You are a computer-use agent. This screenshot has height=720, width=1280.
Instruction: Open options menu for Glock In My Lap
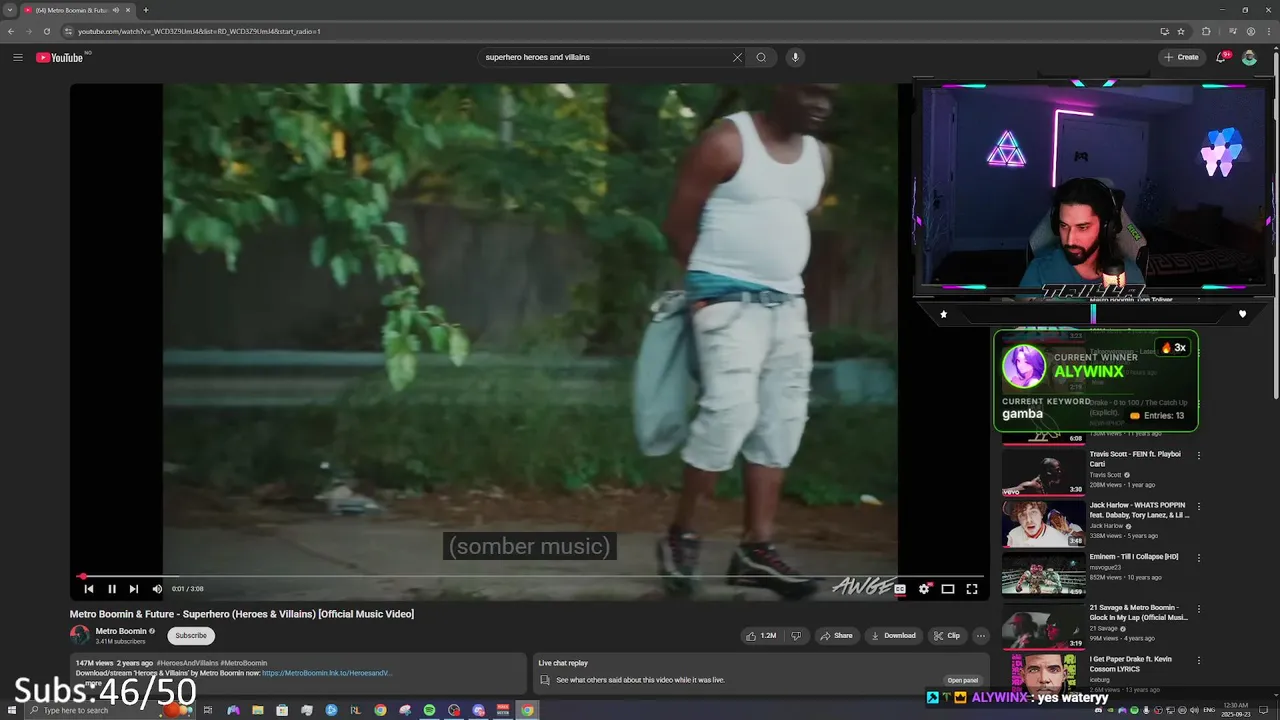point(1199,609)
